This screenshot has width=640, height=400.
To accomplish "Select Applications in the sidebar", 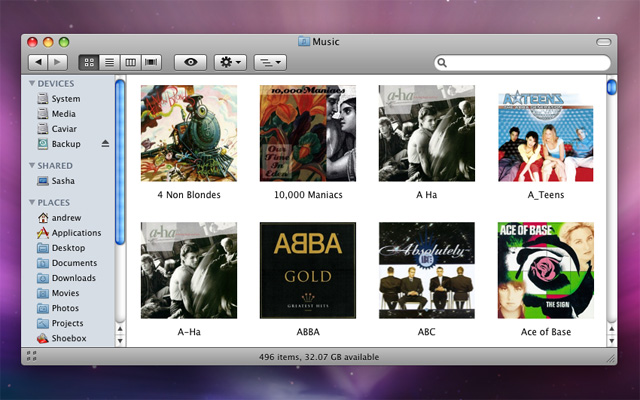I will tap(75, 233).
